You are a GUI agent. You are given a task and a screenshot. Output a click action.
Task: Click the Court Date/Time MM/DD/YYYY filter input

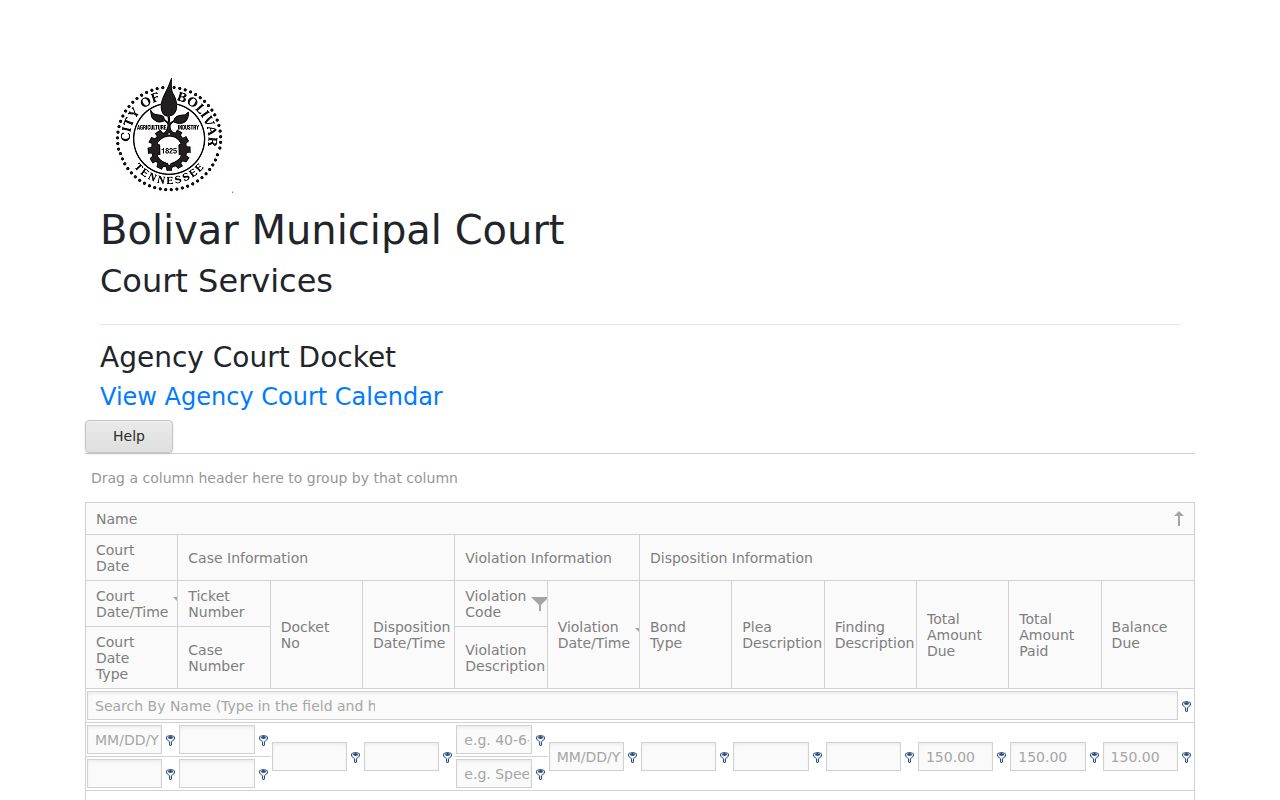point(125,740)
